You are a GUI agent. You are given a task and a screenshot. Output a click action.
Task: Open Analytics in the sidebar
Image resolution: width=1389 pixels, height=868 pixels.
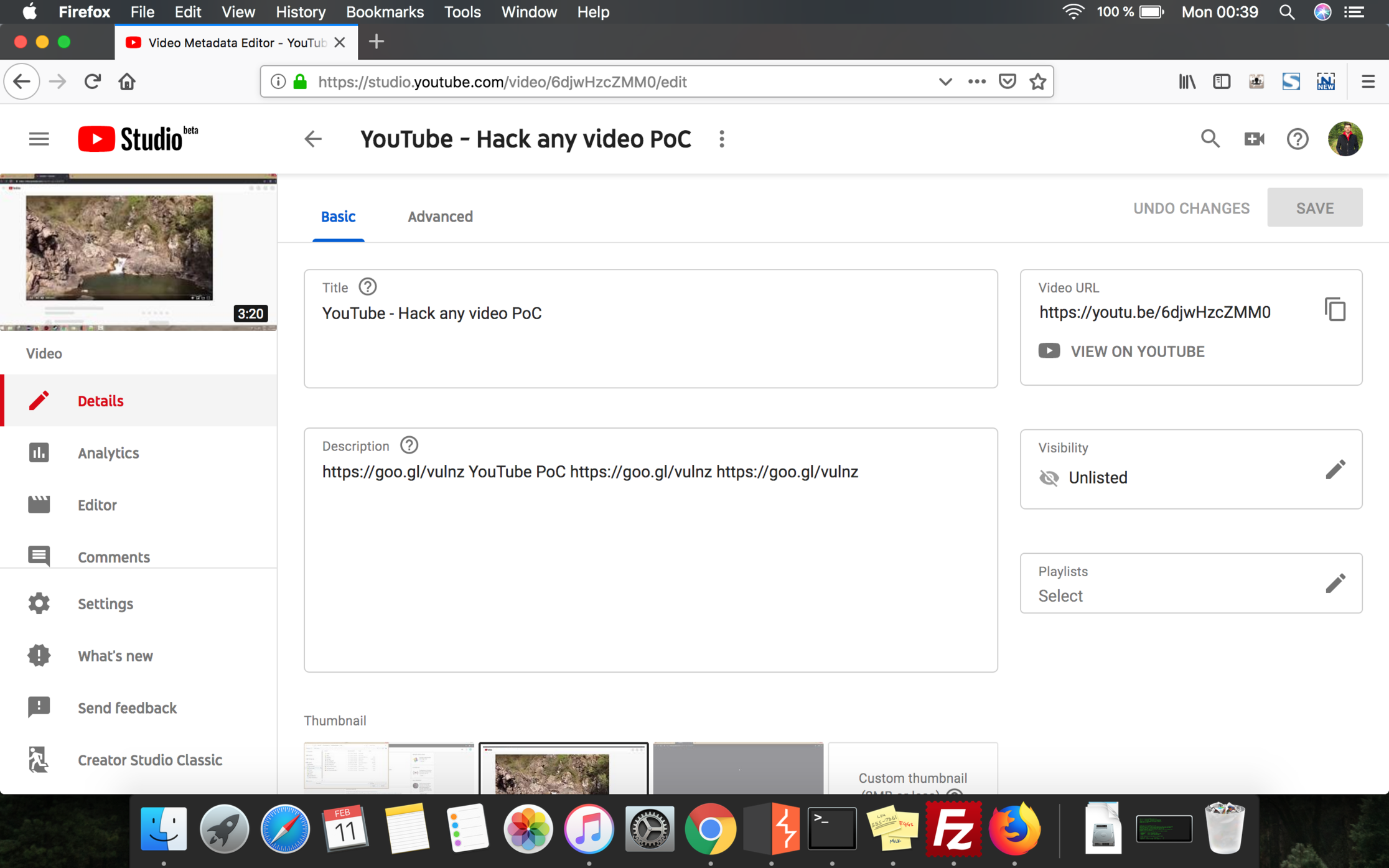click(x=139, y=453)
